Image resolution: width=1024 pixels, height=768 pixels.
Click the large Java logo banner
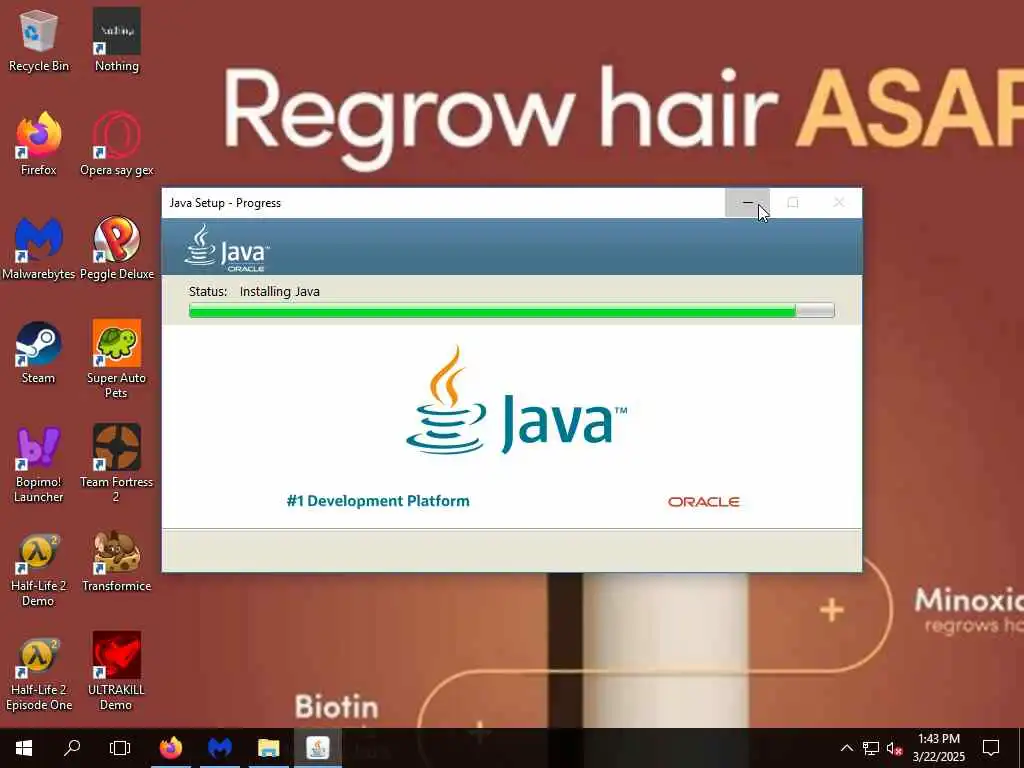coord(517,400)
